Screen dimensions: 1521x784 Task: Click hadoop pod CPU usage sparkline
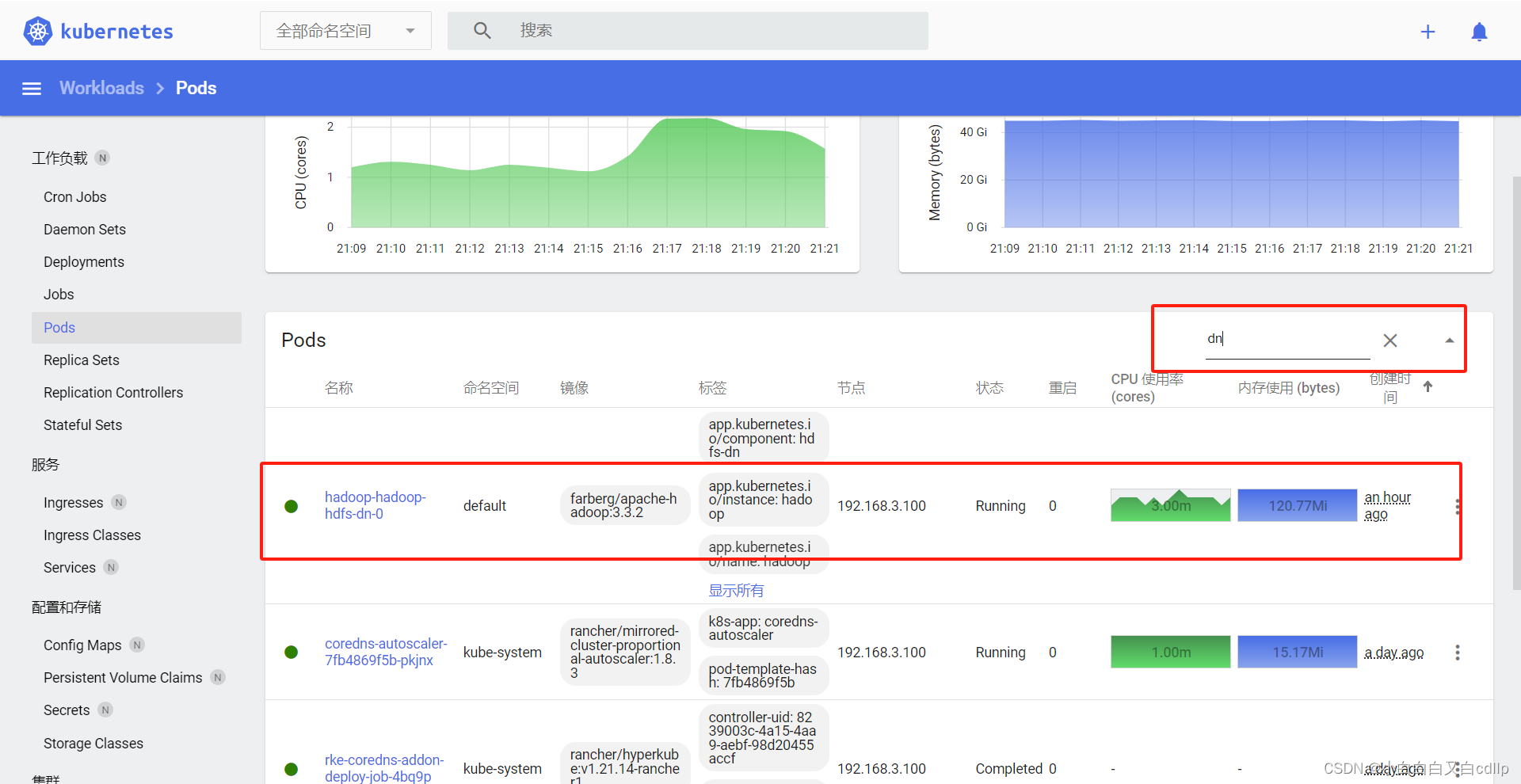(1171, 505)
